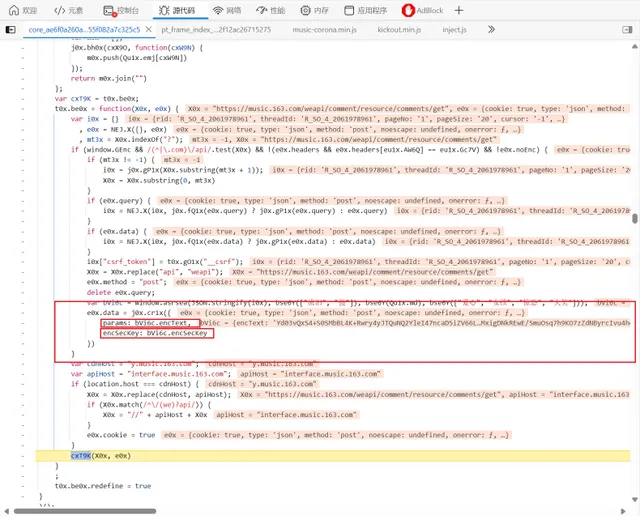This screenshot has height=516, width=640.
Task: Switch to the Performance (性能) tab
Action: coord(271,10)
